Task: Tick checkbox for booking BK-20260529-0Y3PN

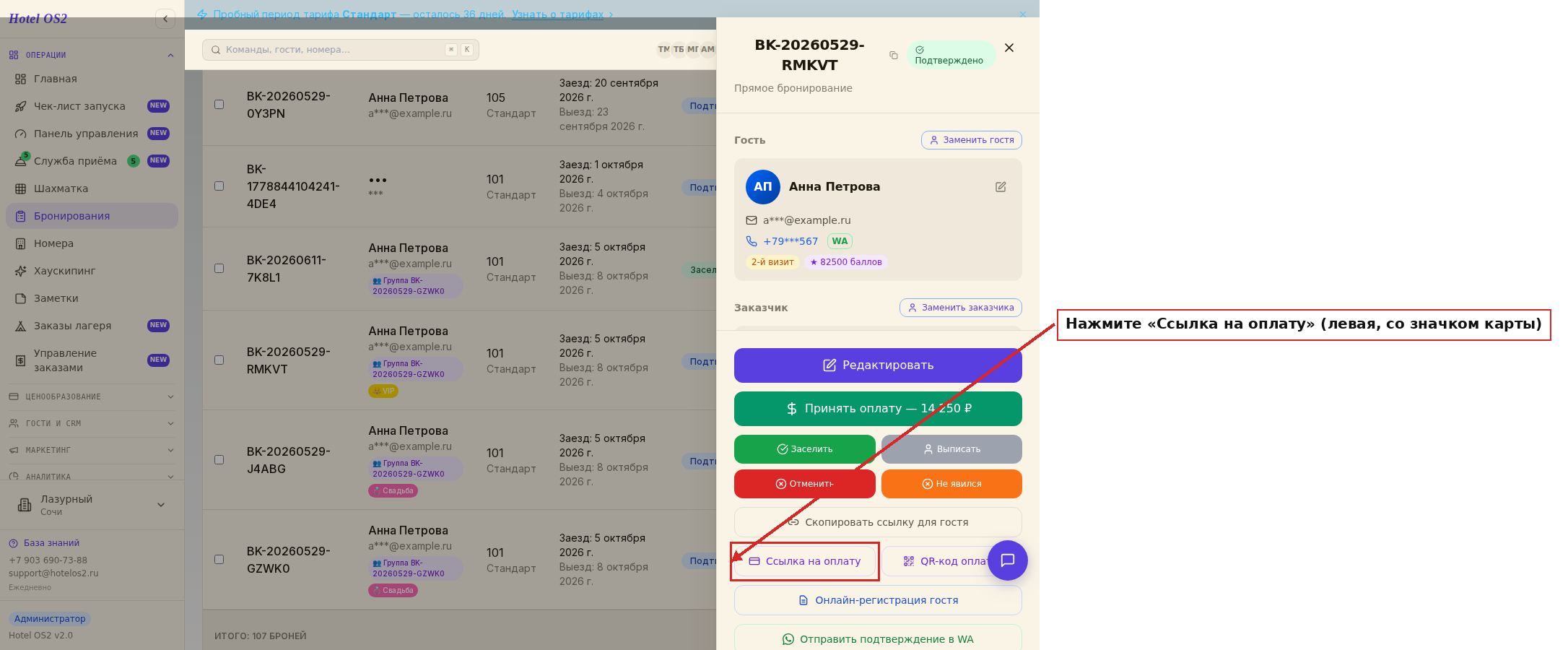Action: pos(219,104)
